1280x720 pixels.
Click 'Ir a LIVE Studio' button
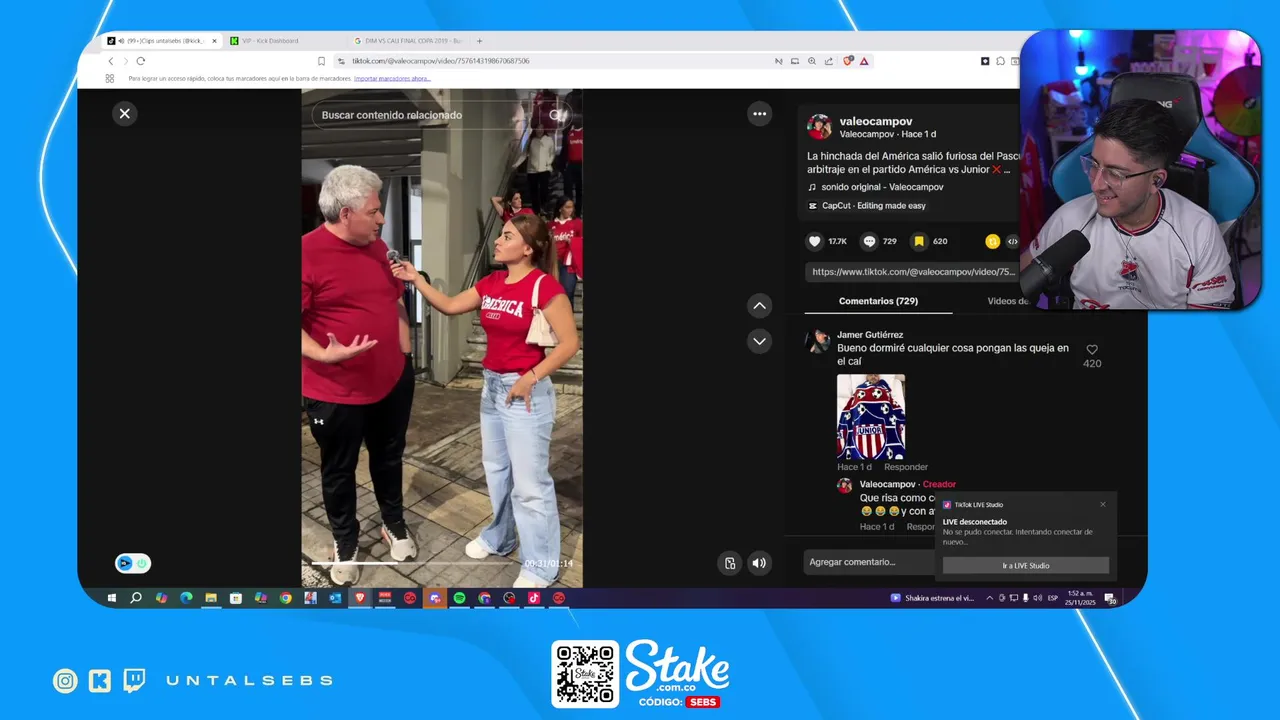click(1026, 566)
